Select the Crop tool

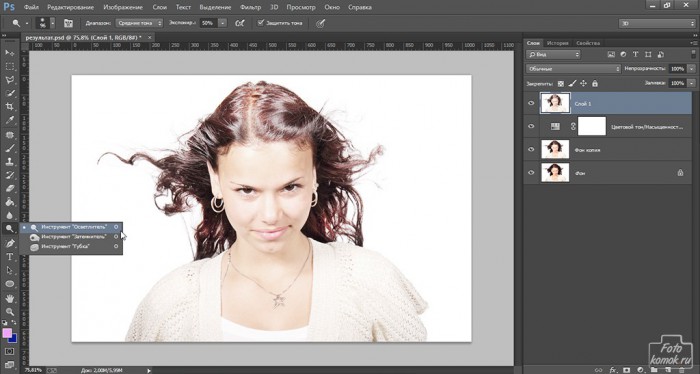click(9, 107)
